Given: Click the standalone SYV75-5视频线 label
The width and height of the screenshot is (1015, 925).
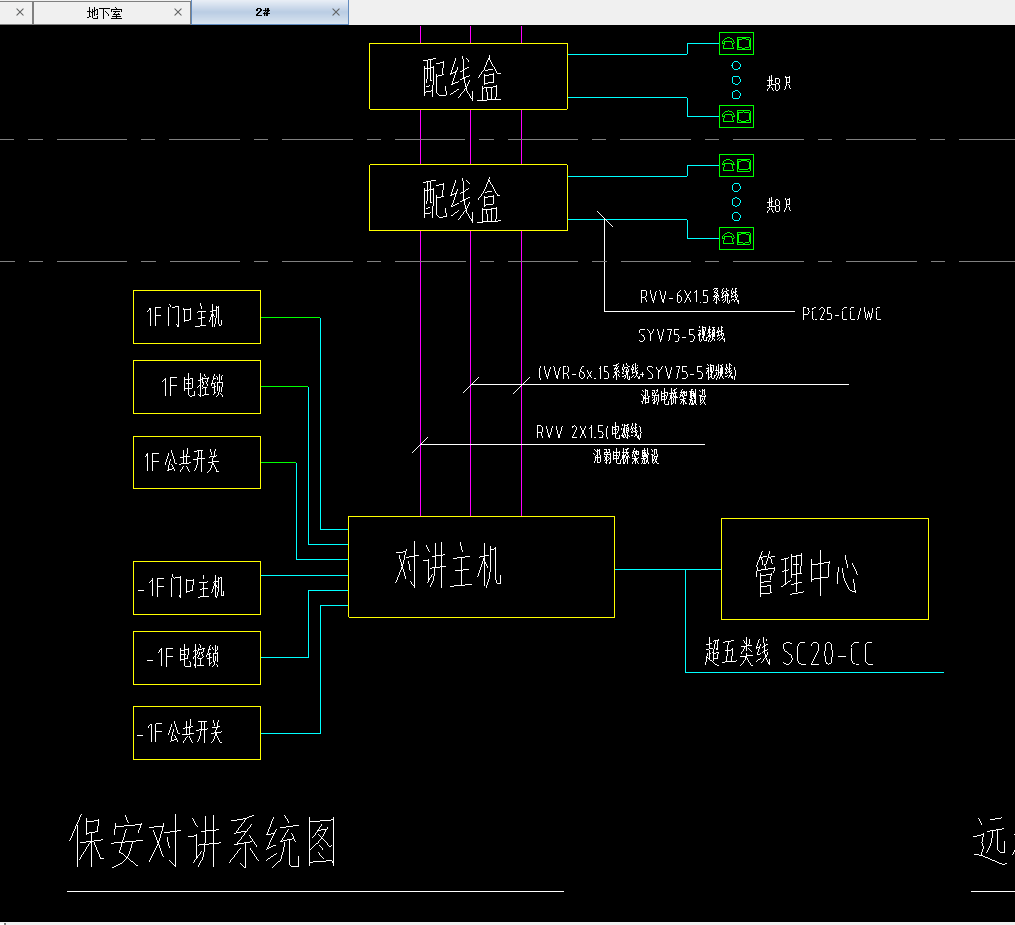Looking at the screenshot, I should [682, 335].
